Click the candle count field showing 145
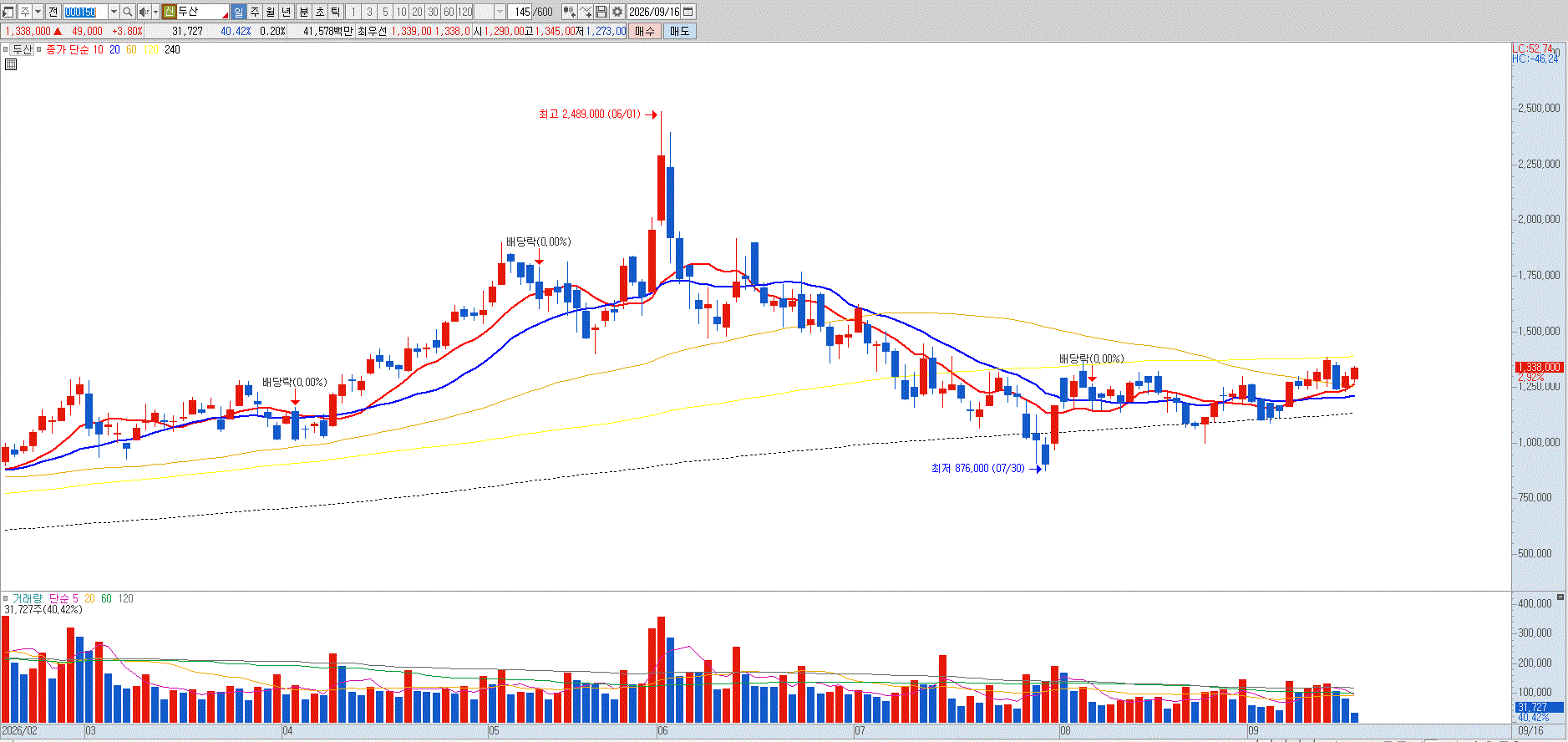The image size is (1568, 742). [x=520, y=12]
